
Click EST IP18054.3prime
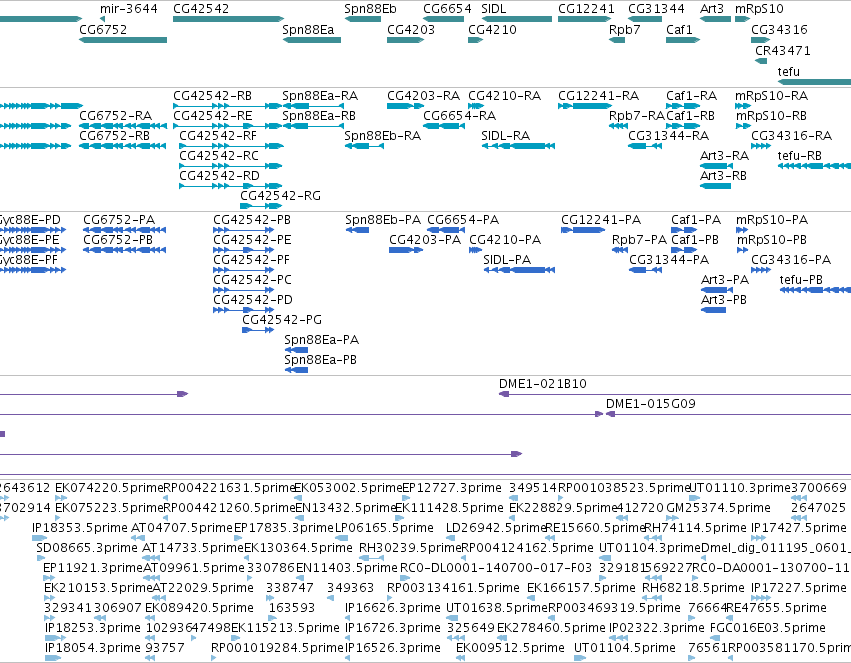53,658
